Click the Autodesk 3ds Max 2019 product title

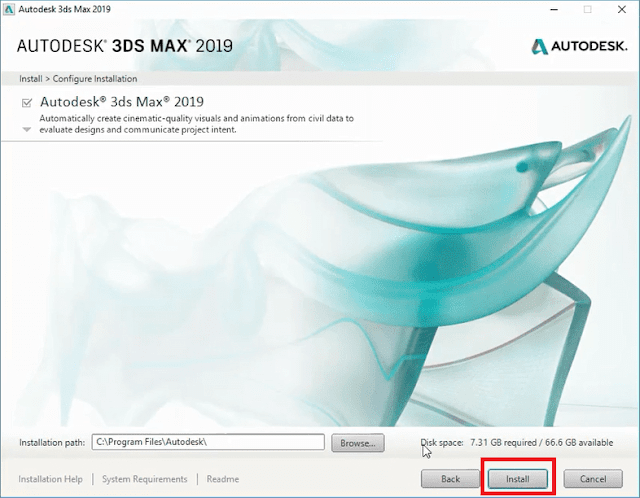[x=122, y=102]
